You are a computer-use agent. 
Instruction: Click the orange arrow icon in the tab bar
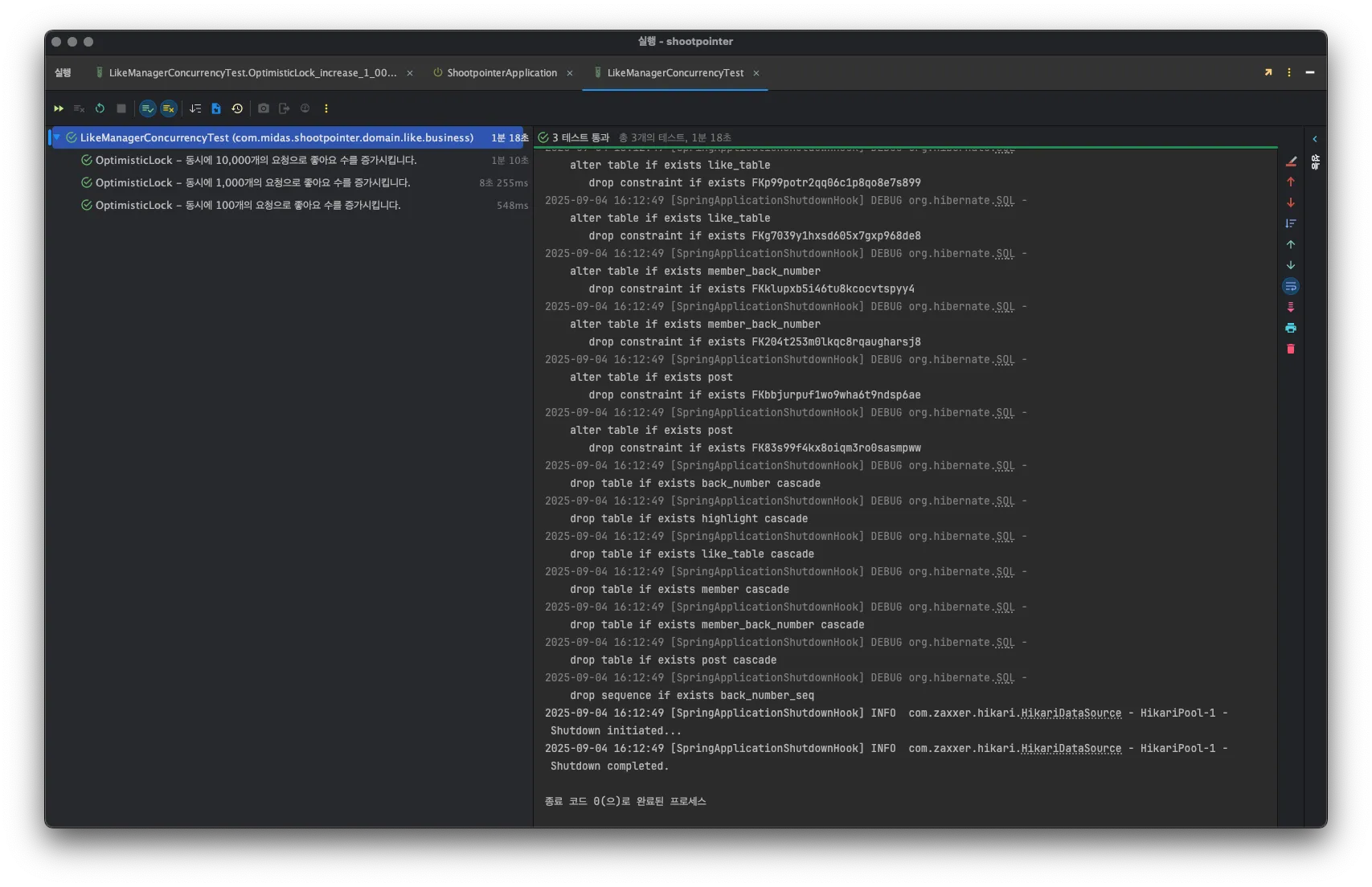click(1268, 72)
